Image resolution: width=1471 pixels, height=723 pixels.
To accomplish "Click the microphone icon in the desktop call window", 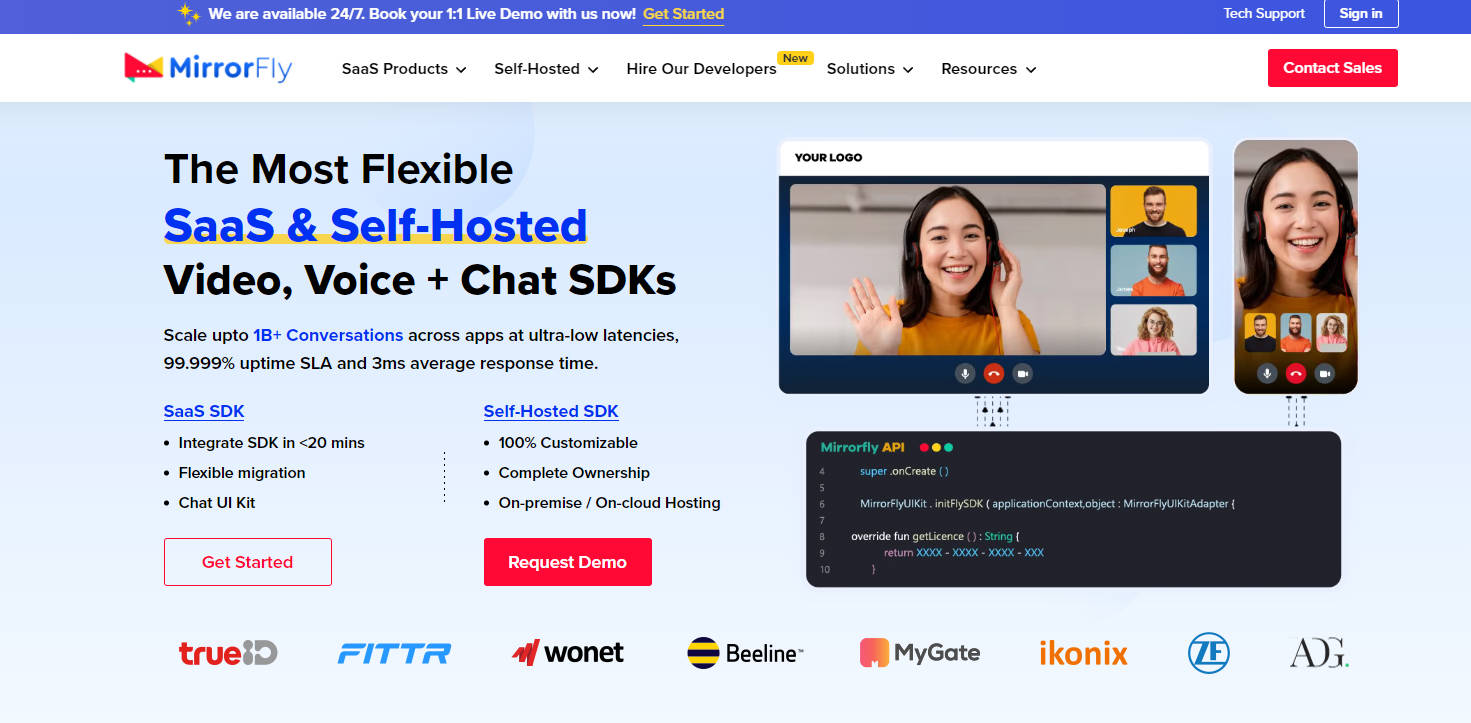I will click(x=965, y=373).
